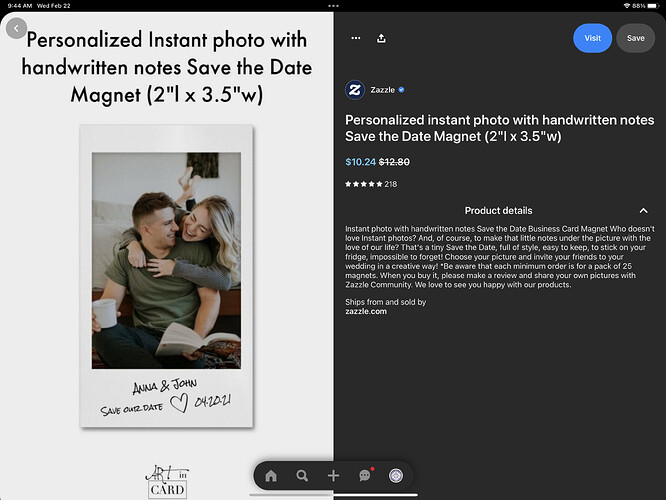Tap the product description paragraph

500,257
